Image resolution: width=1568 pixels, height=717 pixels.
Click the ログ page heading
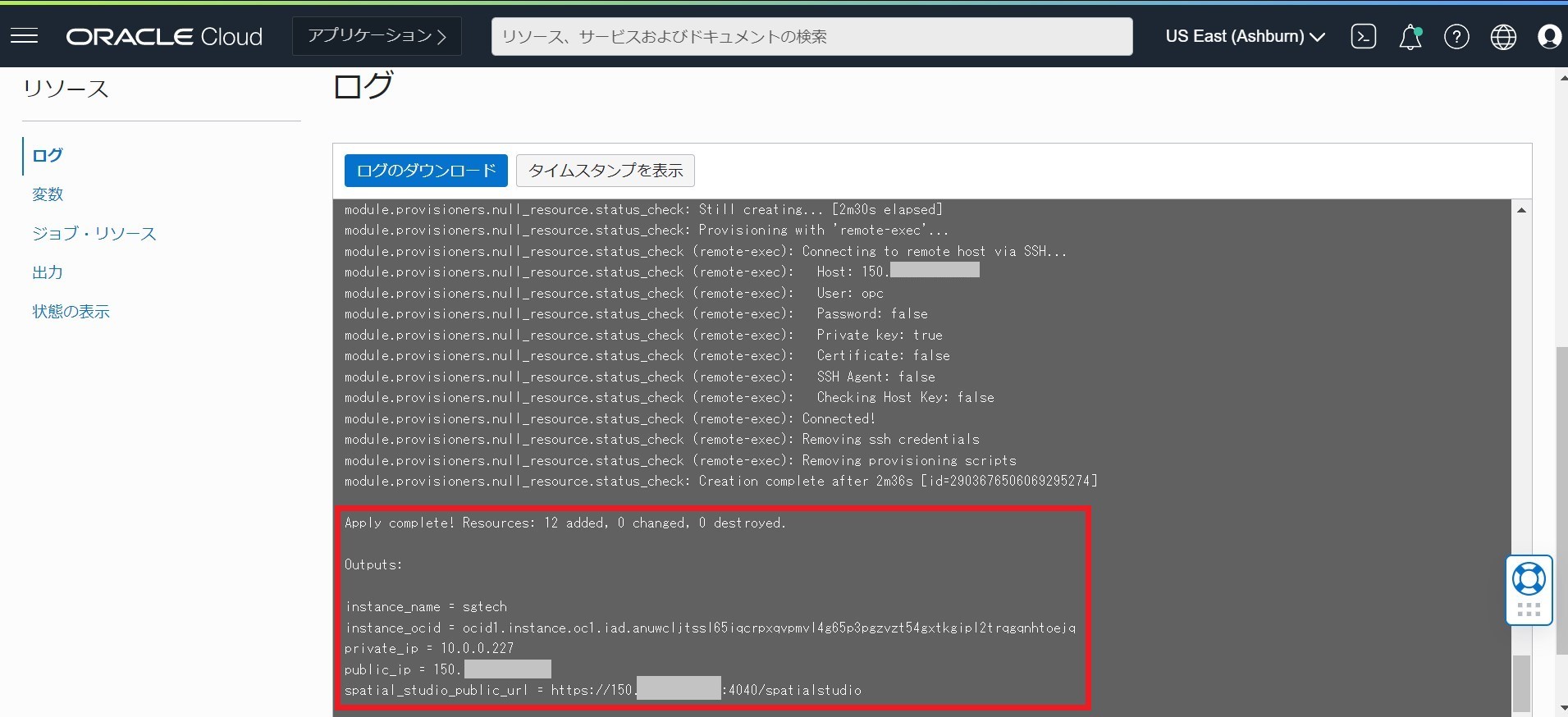tap(363, 85)
